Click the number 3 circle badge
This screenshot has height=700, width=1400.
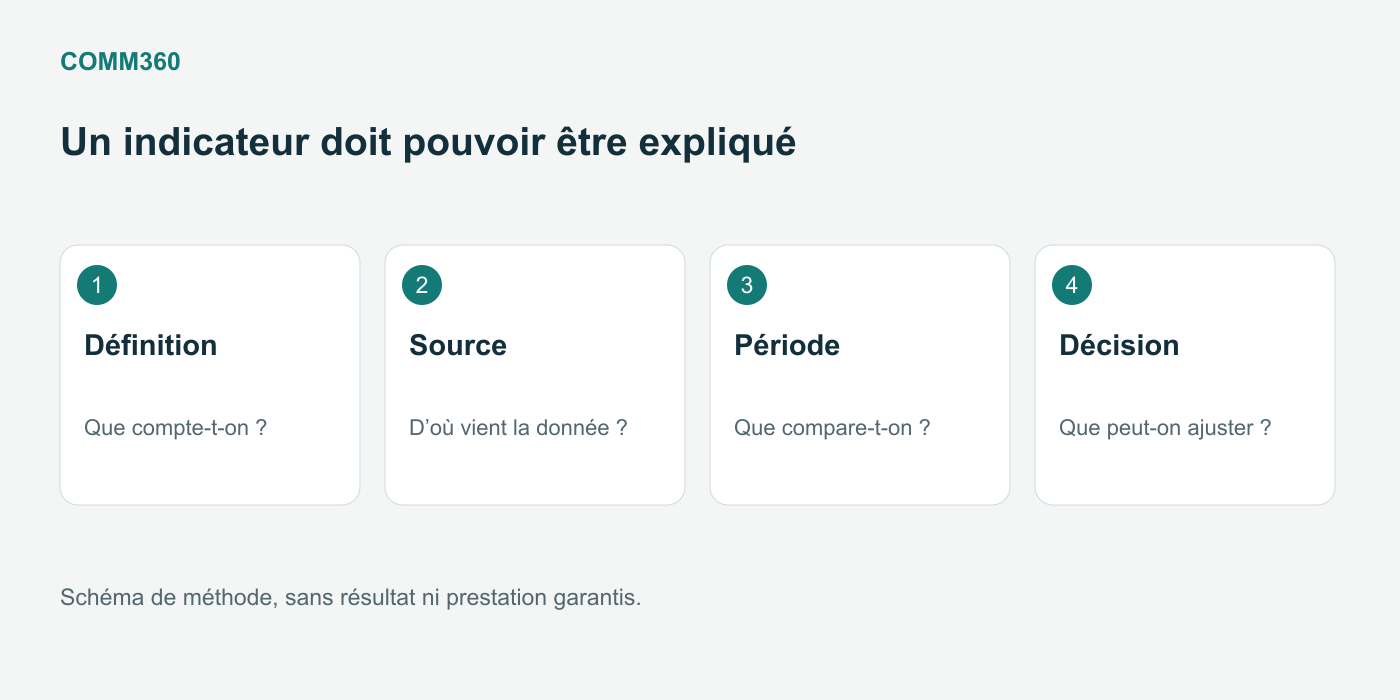click(x=747, y=285)
